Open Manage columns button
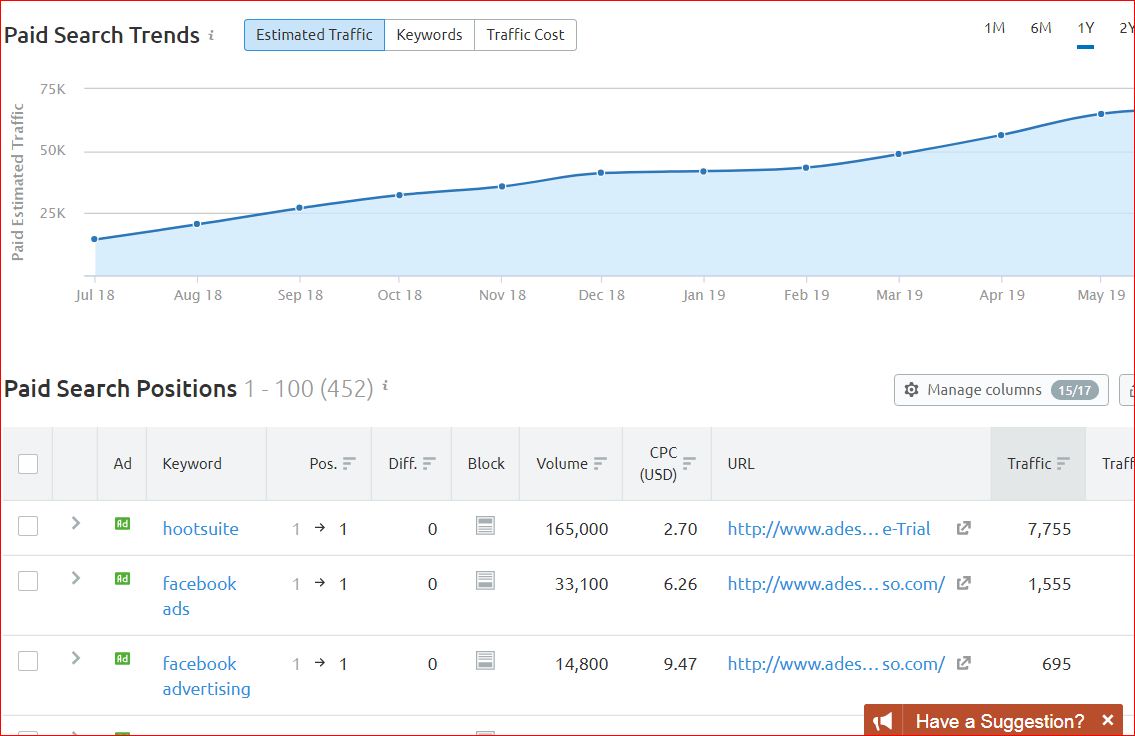 [x=1001, y=390]
